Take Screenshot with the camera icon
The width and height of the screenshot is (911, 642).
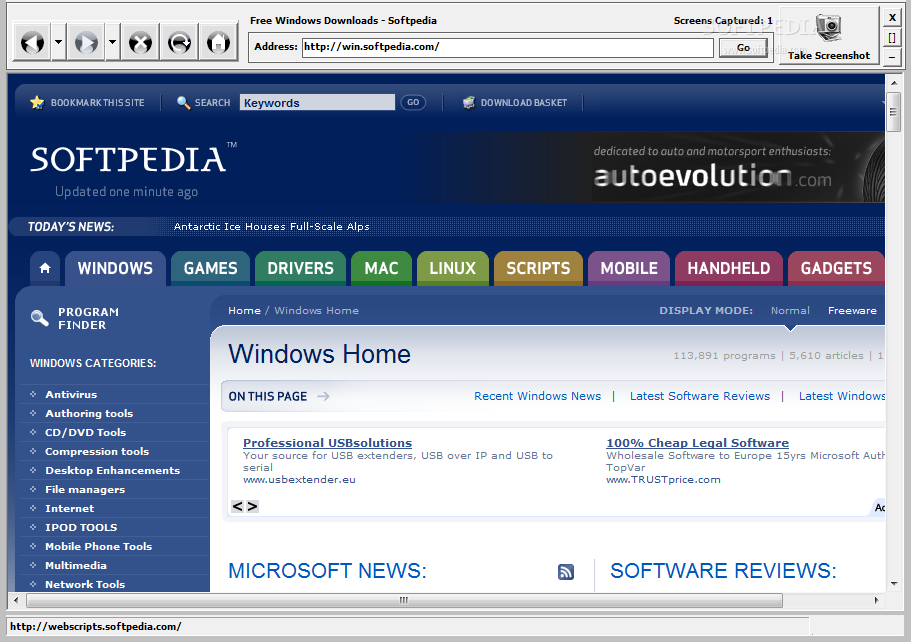[x=828, y=36]
